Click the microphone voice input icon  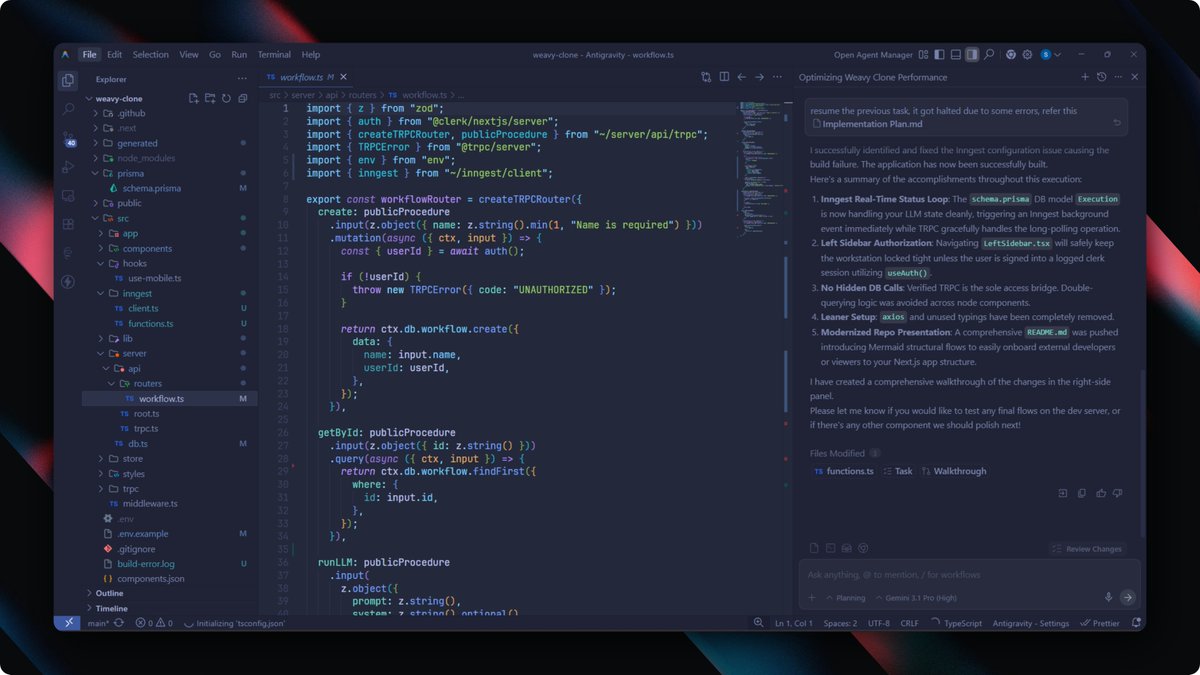coord(1108,597)
